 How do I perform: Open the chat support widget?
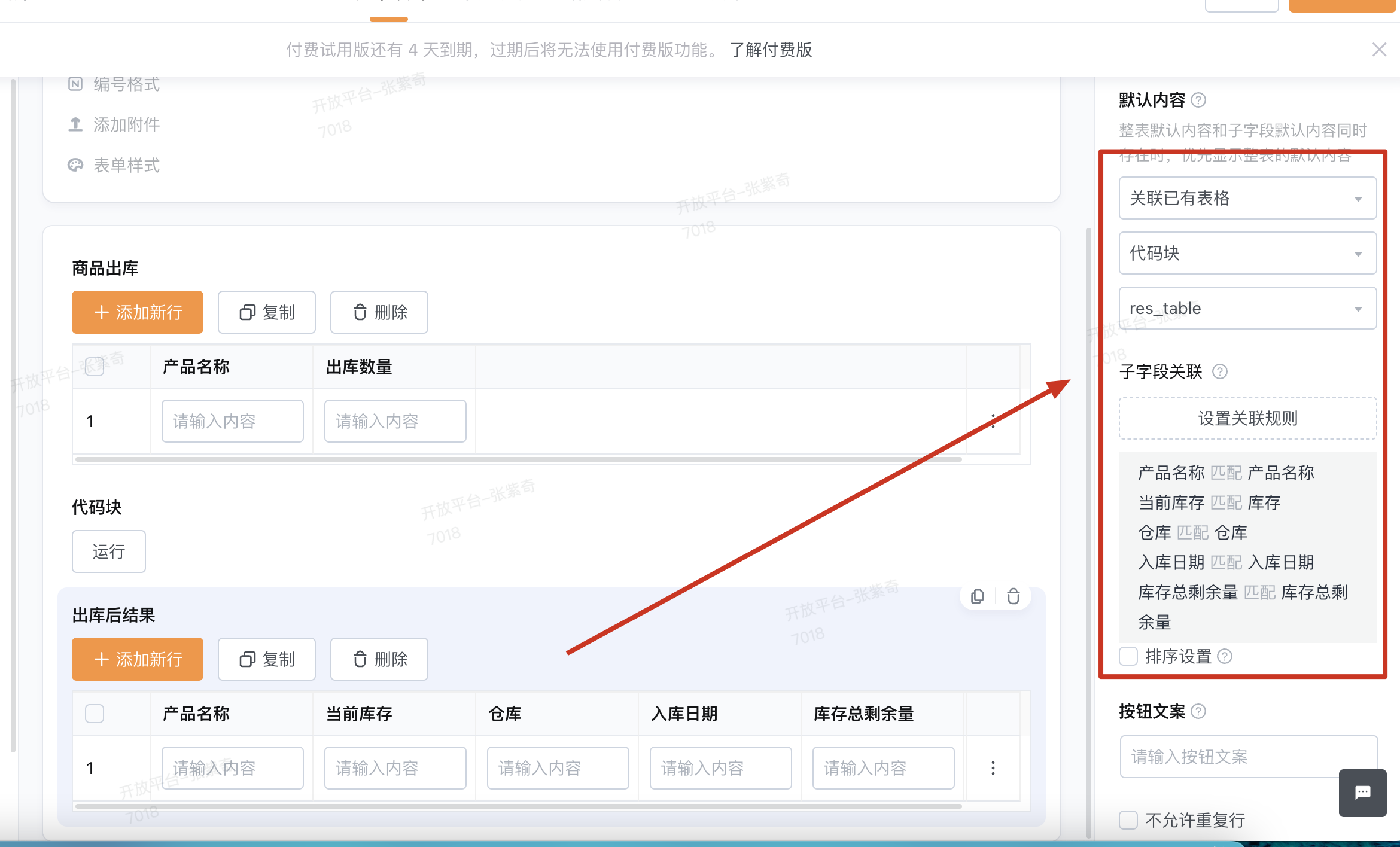[x=1363, y=793]
